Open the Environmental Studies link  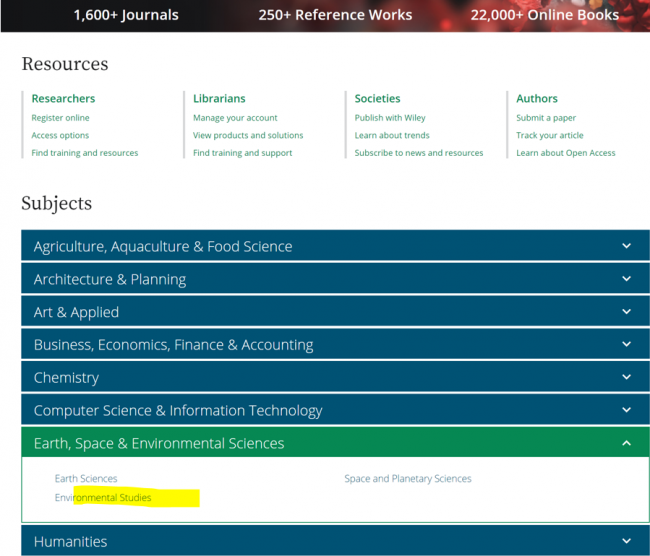coord(103,498)
